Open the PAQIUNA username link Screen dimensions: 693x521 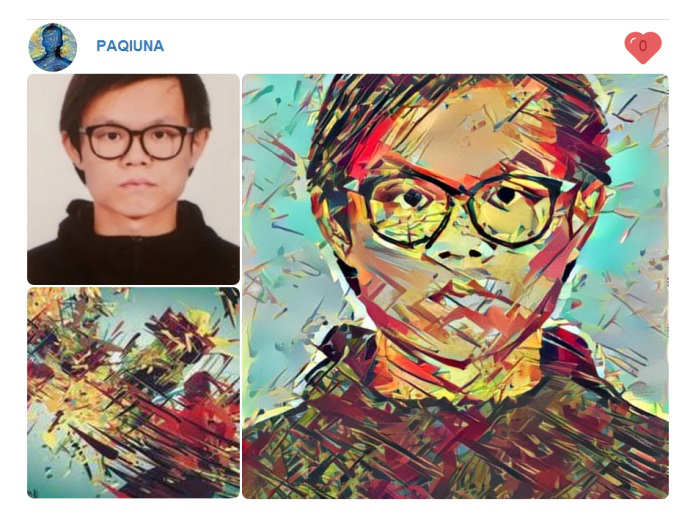[130, 46]
